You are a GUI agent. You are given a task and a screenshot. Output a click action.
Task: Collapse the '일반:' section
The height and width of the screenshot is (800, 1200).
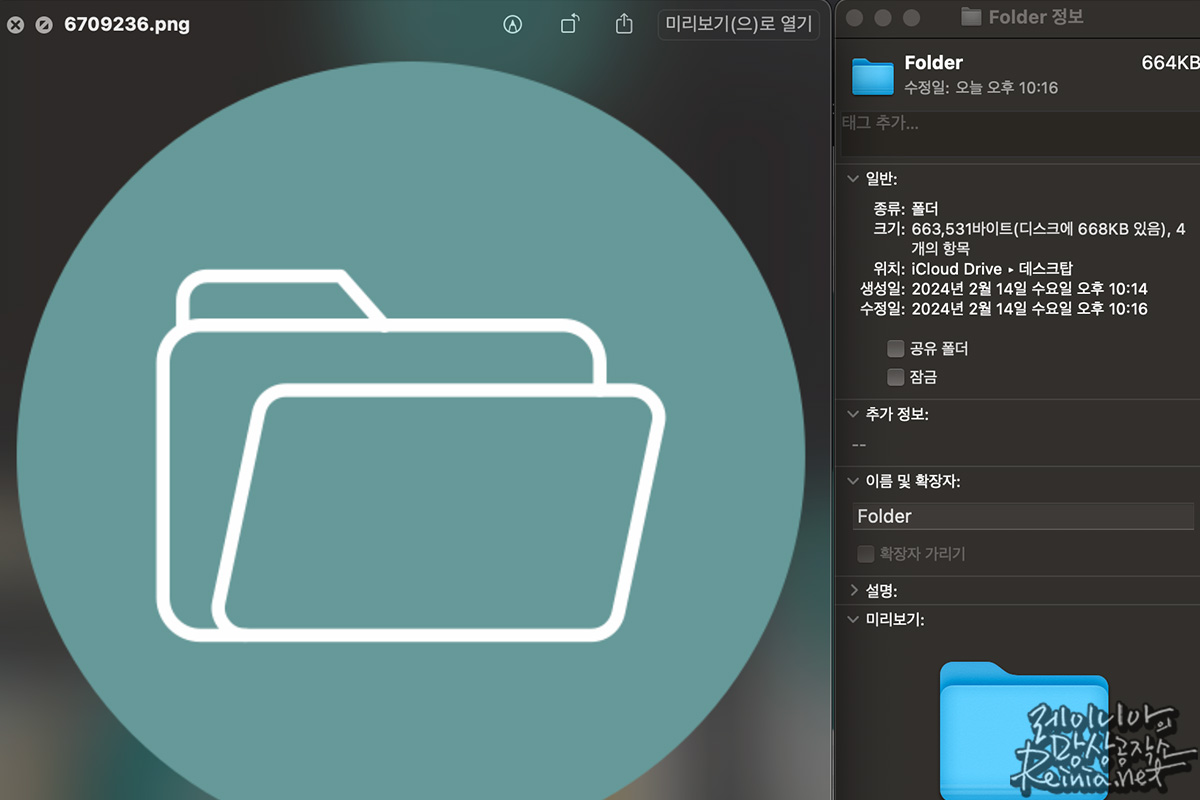[x=853, y=179]
